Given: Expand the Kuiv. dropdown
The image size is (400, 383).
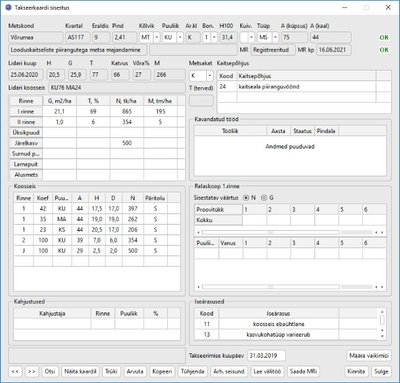Looking at the screenshot, I should click(252, 37).
